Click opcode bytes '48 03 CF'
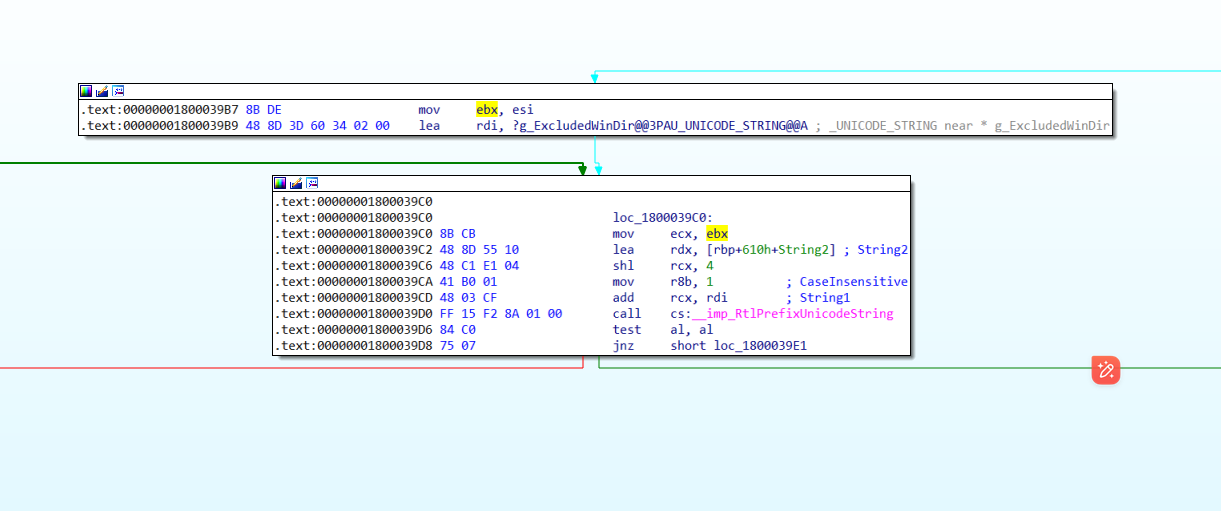Screen dimensions: 1221x511 (469, 298)
